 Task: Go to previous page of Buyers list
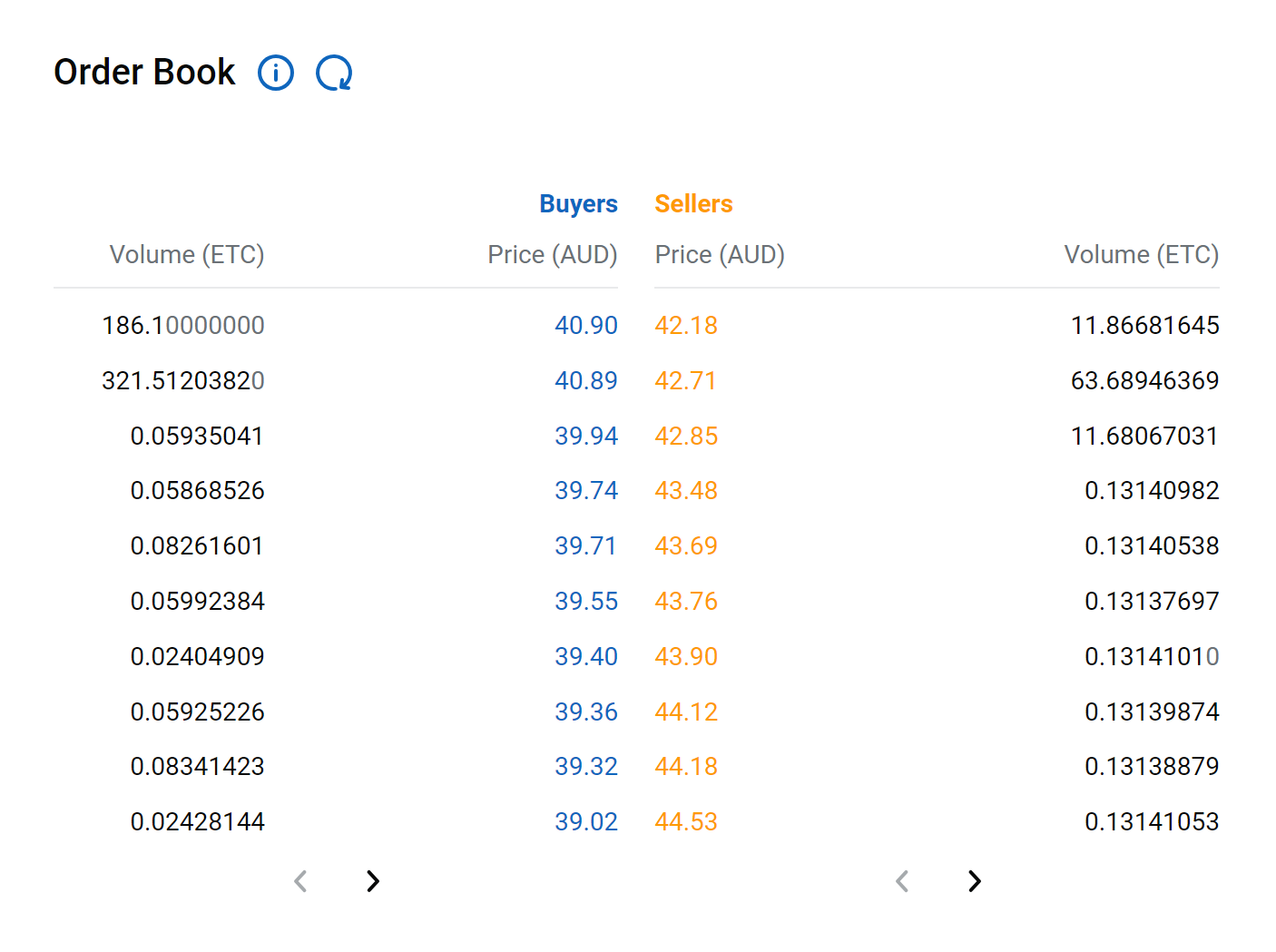point(300,880)
